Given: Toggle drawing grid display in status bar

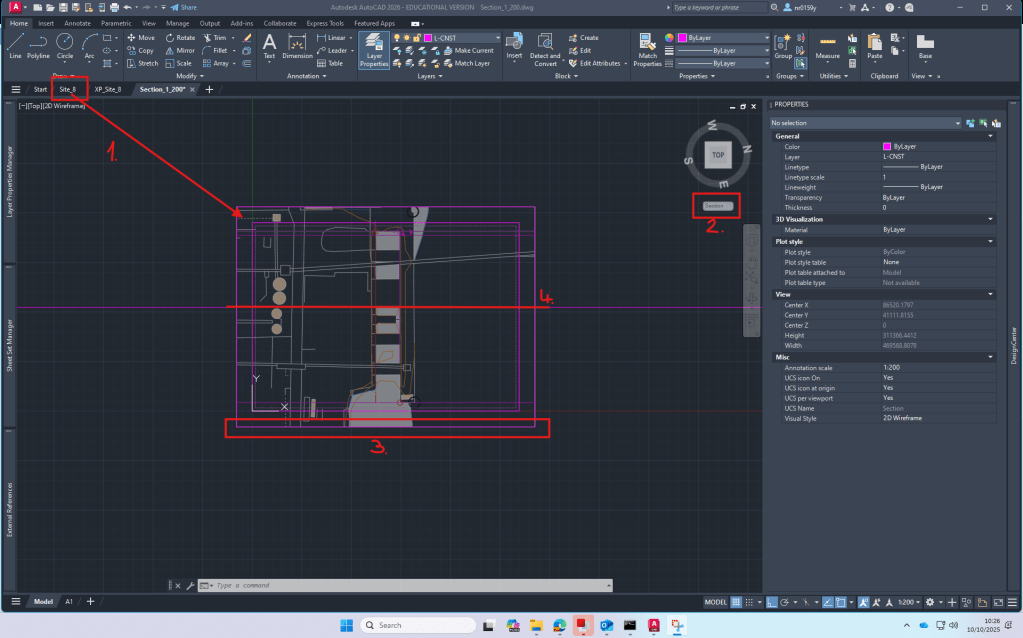Looking at the screenshot, I should point(737,602).
